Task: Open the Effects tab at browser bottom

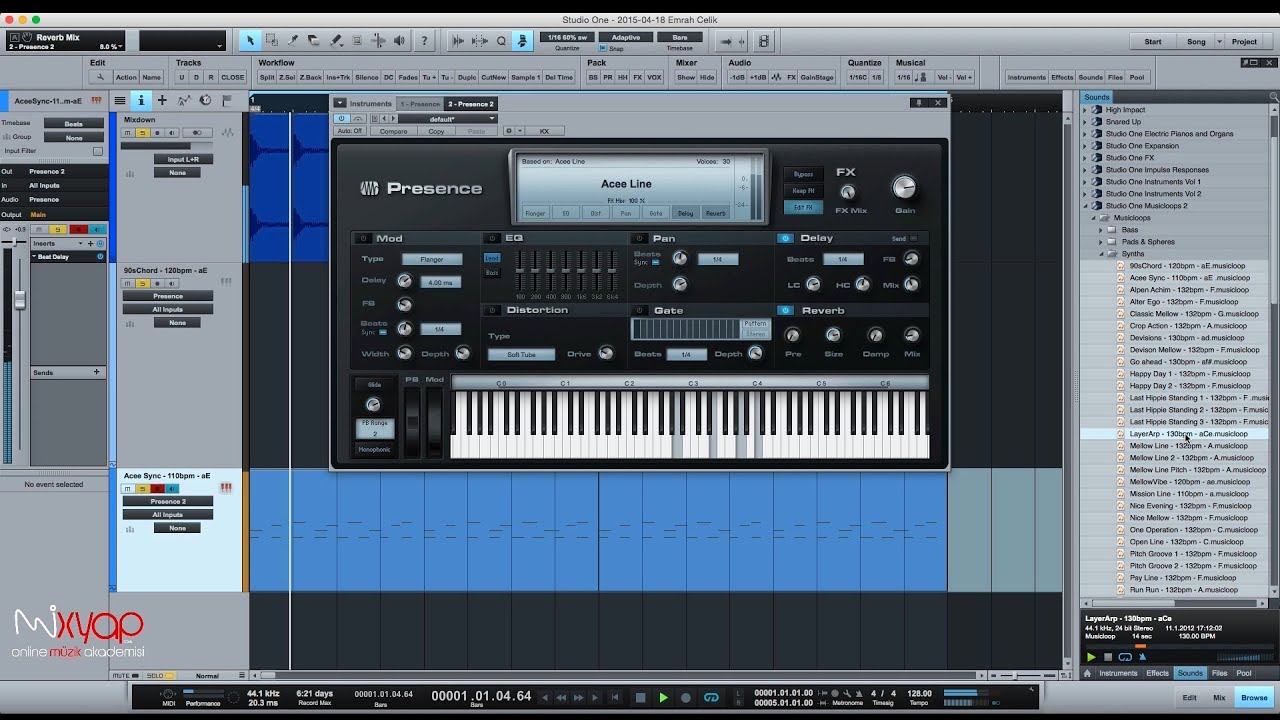Action: tap(1157, 673)
